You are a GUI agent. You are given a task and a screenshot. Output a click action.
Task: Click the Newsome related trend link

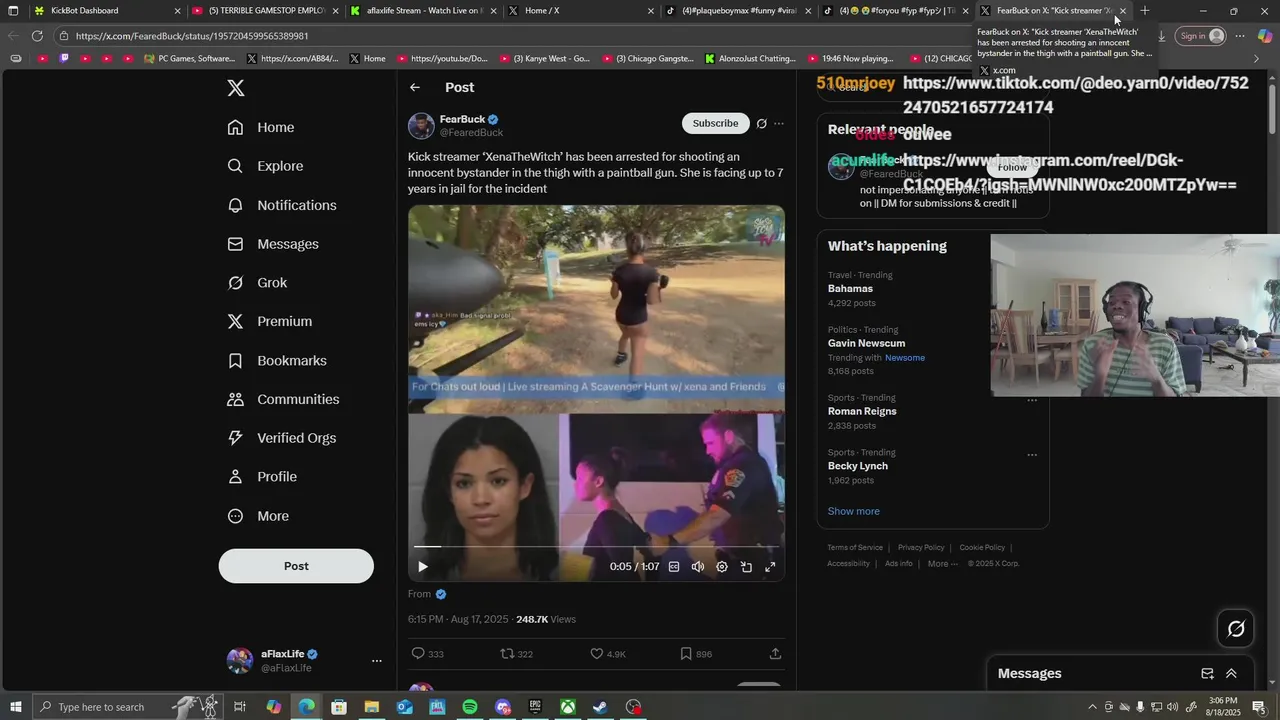coord(905,358)
